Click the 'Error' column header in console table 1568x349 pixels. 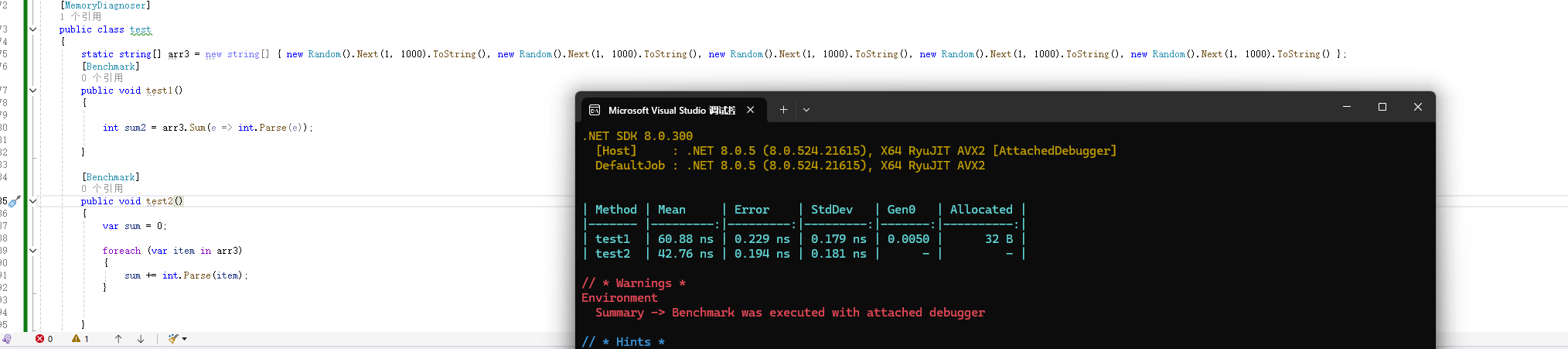[x=752, y=210]
